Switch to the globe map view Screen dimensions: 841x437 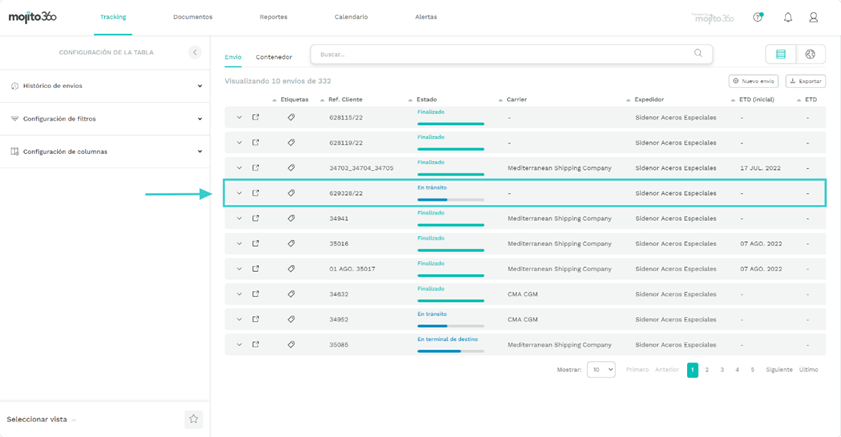tap(810, 55)
